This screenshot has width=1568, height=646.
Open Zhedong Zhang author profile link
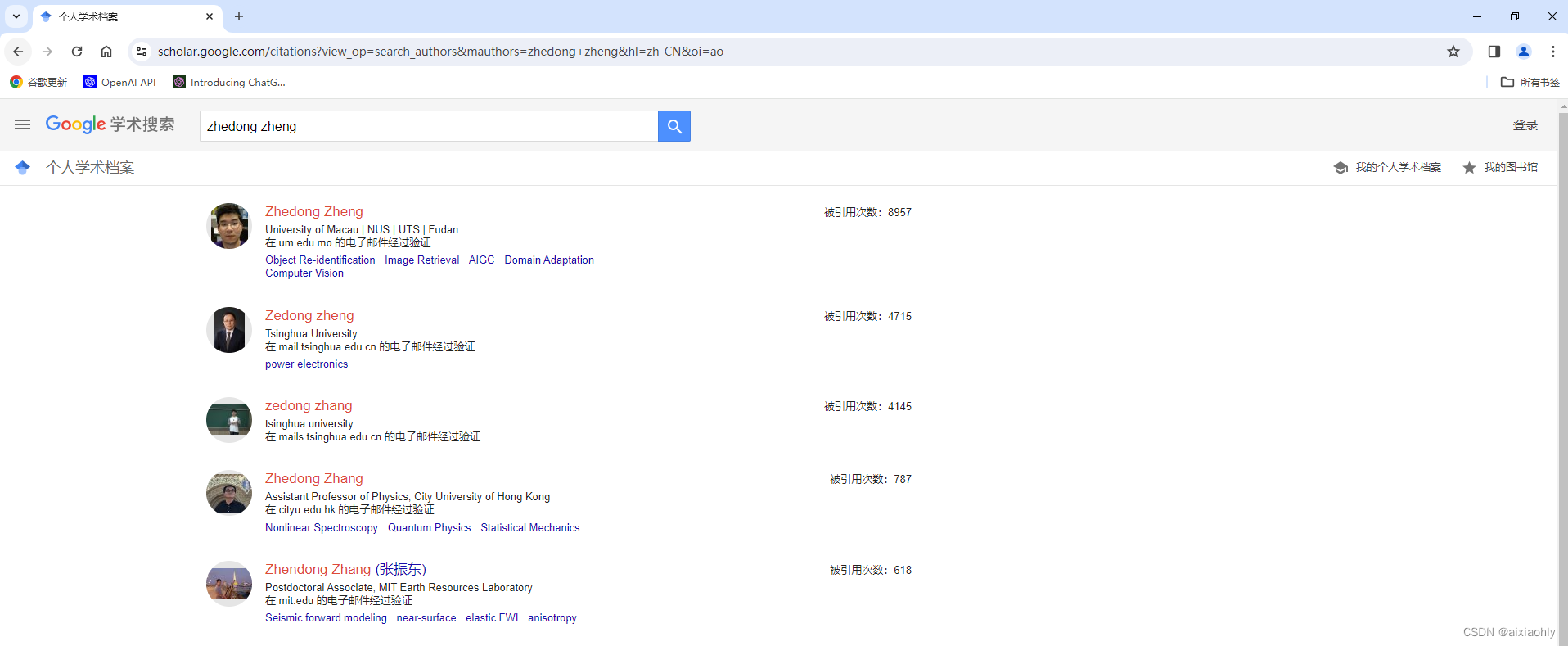tap(314, 478)
